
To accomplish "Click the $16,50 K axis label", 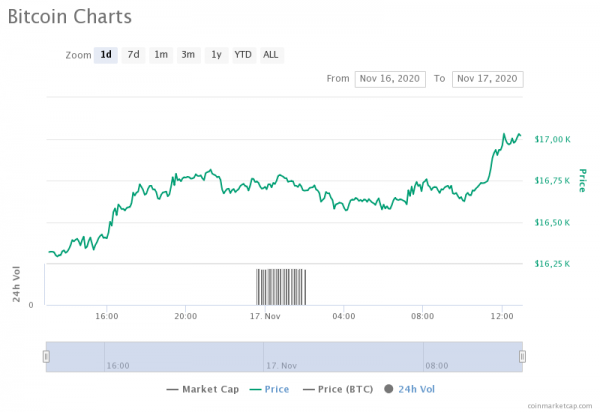I will click(552, 222).
